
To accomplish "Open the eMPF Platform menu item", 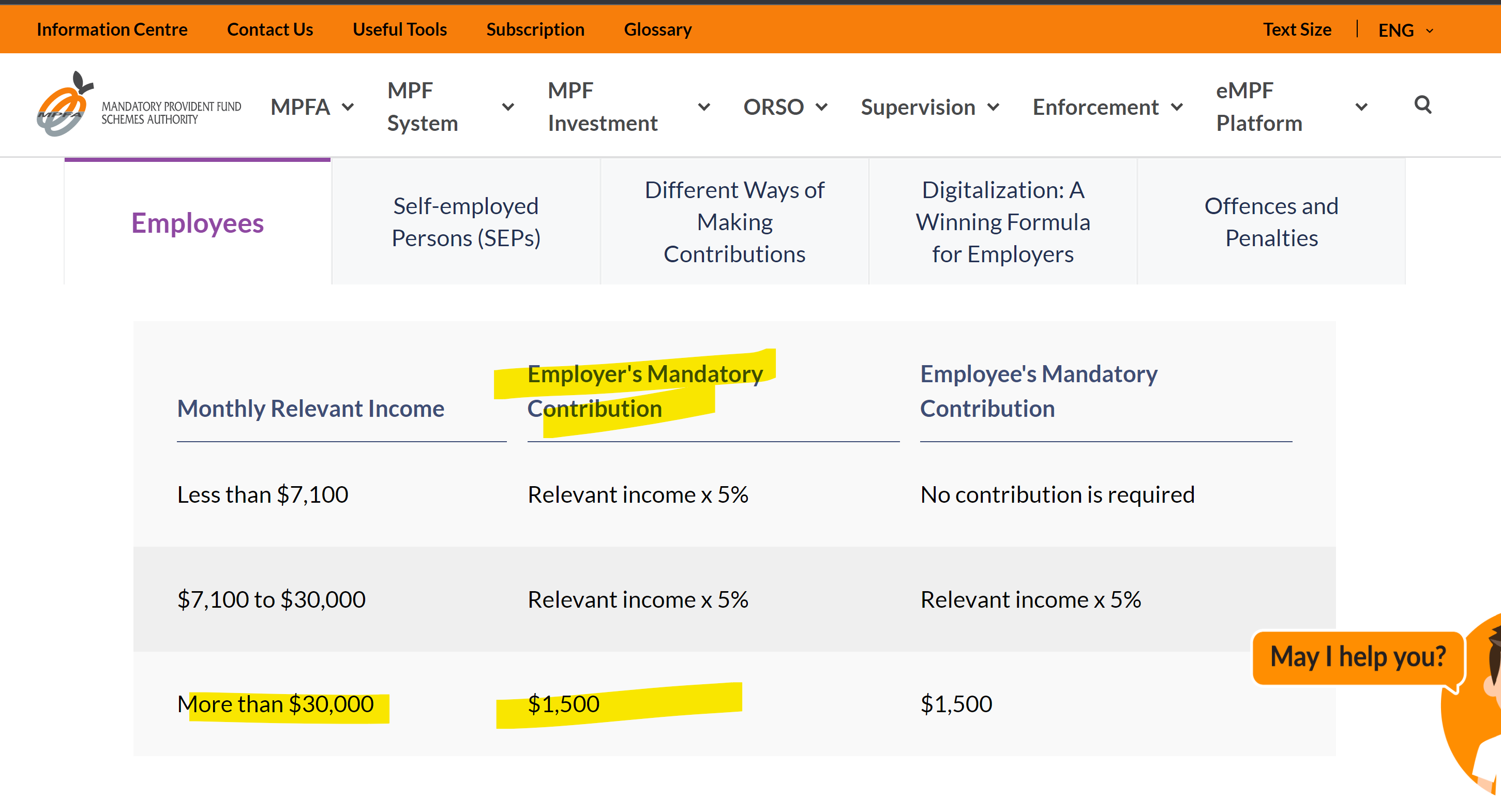I will 1258,107.
